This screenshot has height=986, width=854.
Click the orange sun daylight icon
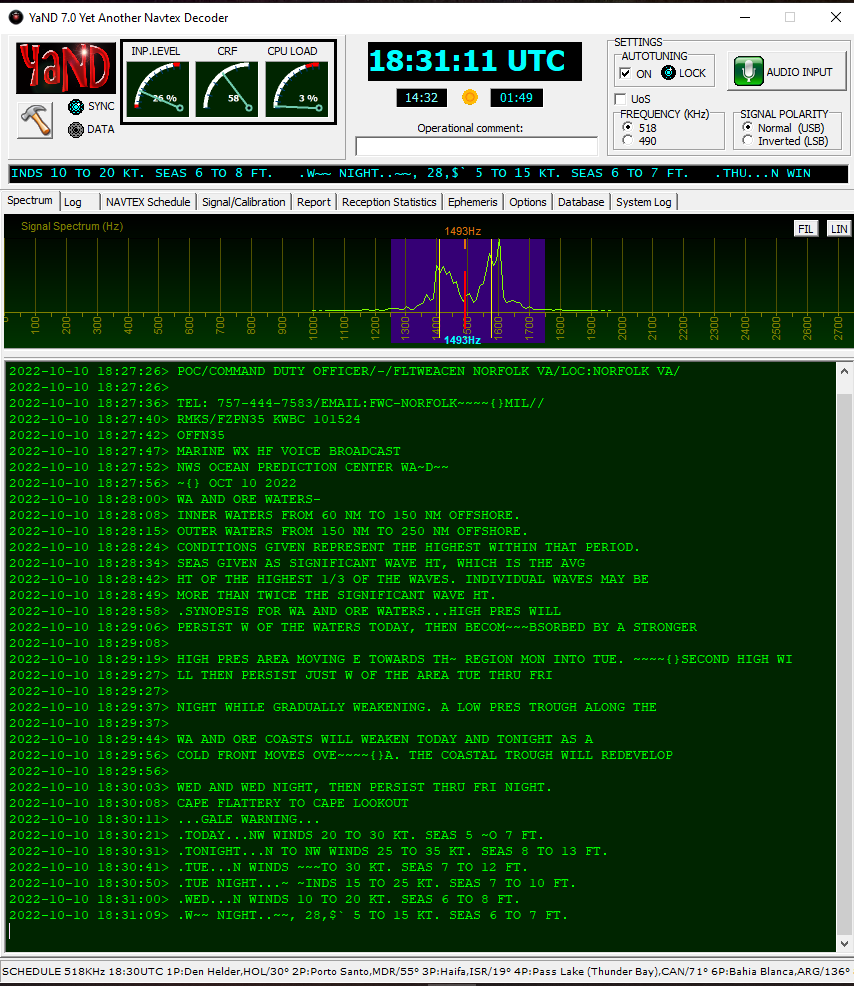pos(470,97)
